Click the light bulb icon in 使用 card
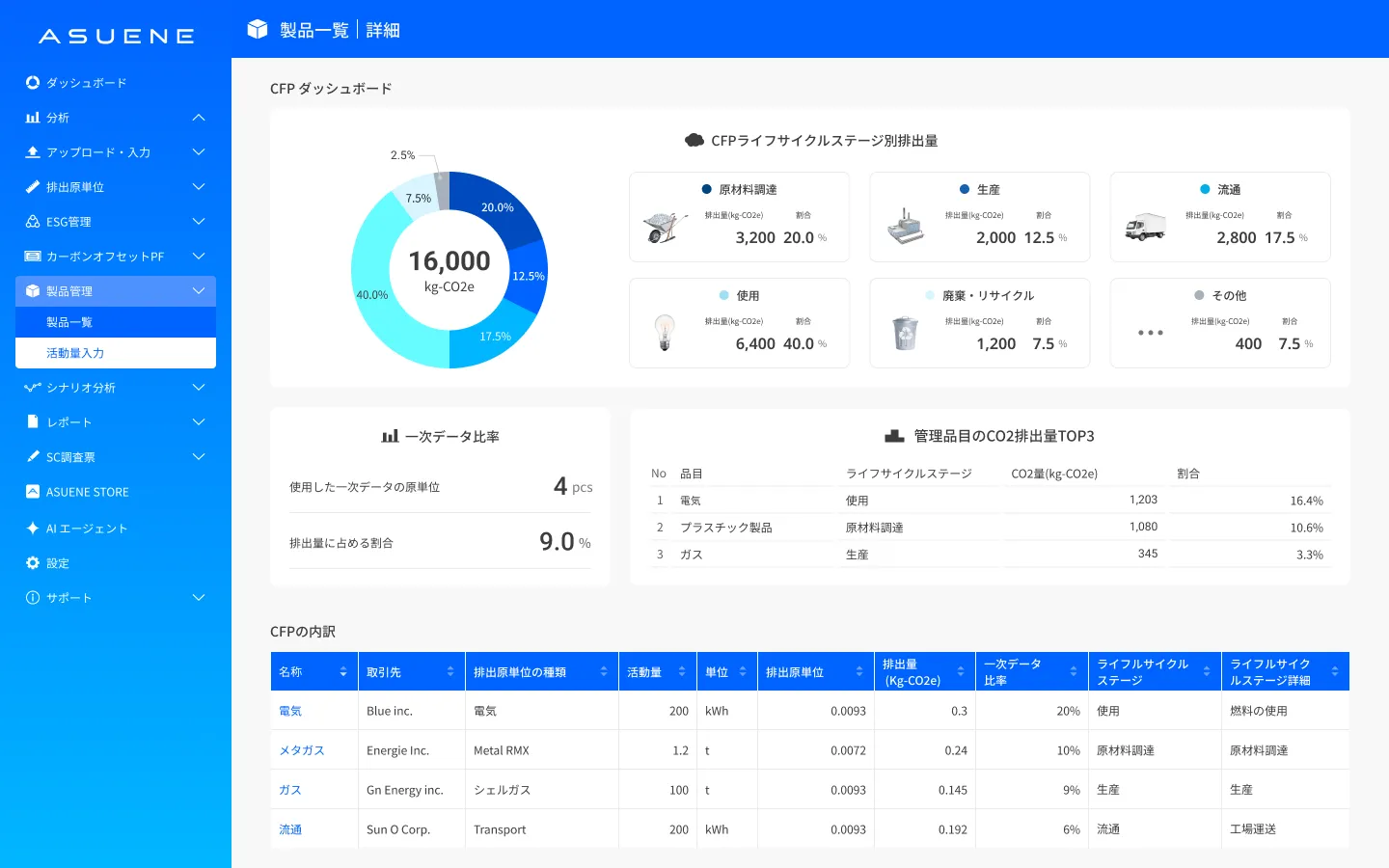This screenshot has width=1389, height=868. (664, 333)
